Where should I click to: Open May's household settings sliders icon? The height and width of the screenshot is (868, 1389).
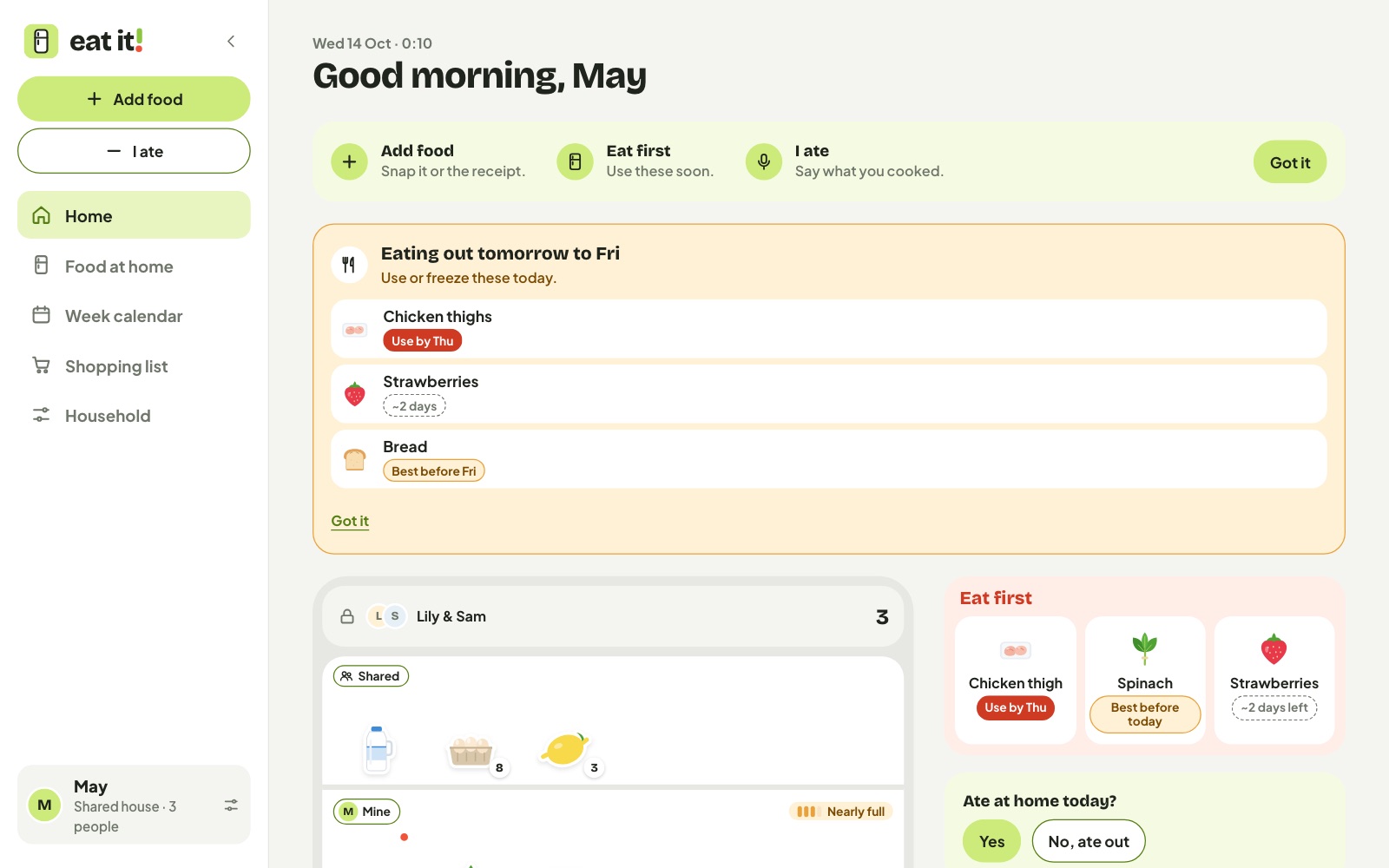tap(231, 806)
